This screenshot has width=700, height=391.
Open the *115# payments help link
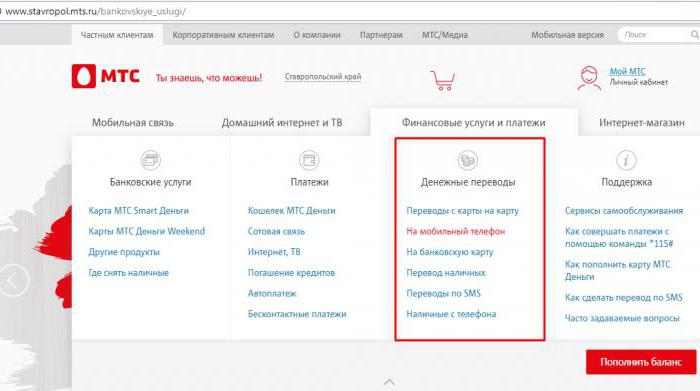(x=619, y=237)
